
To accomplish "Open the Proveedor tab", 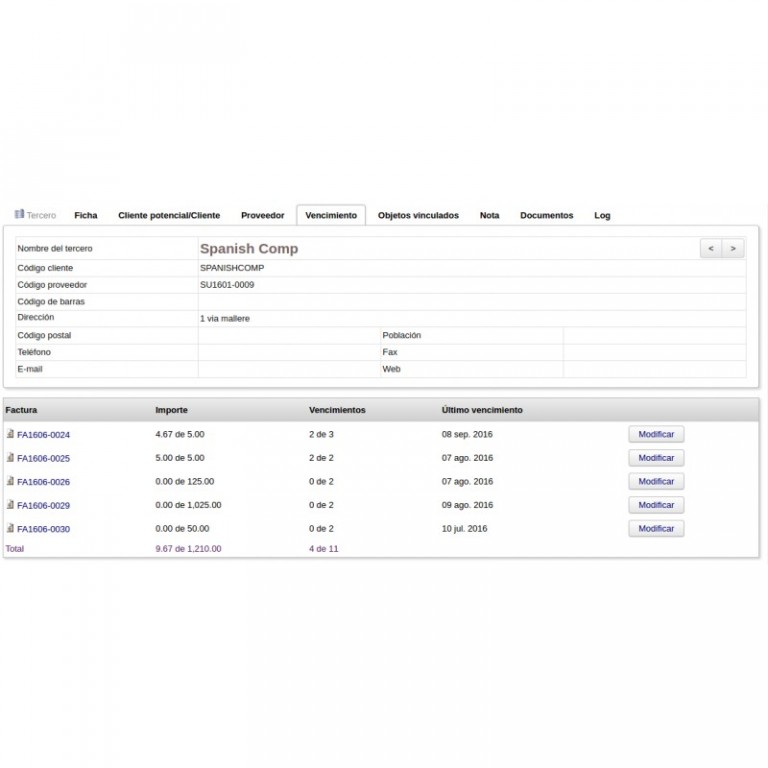I will click(x=263, y=216).
